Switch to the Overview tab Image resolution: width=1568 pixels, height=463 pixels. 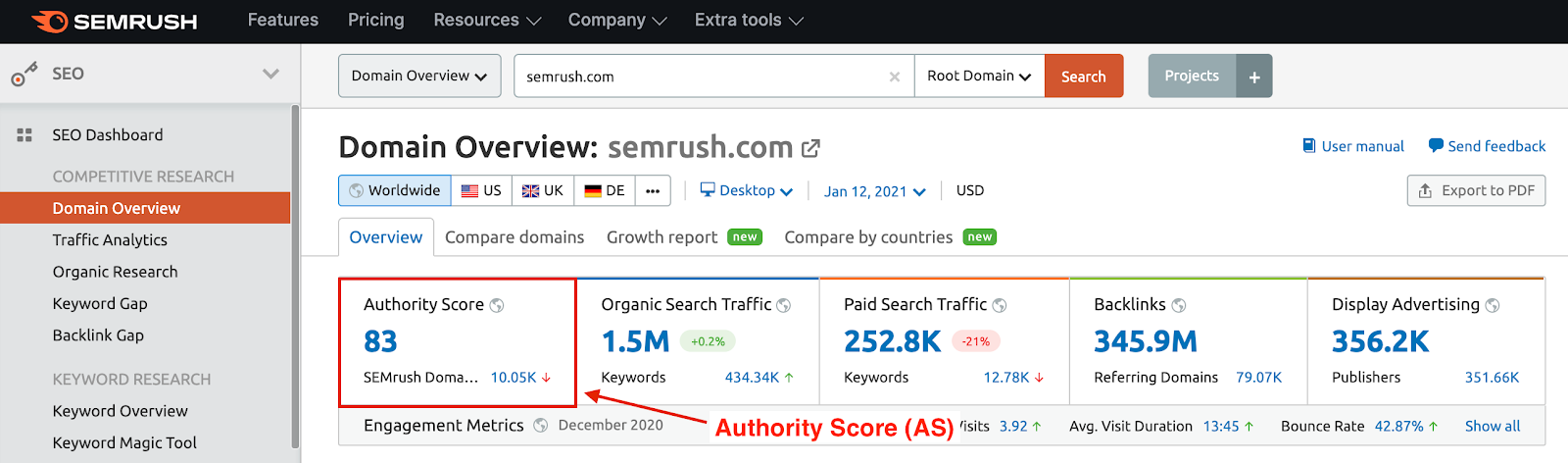click(x=386, y=237)
